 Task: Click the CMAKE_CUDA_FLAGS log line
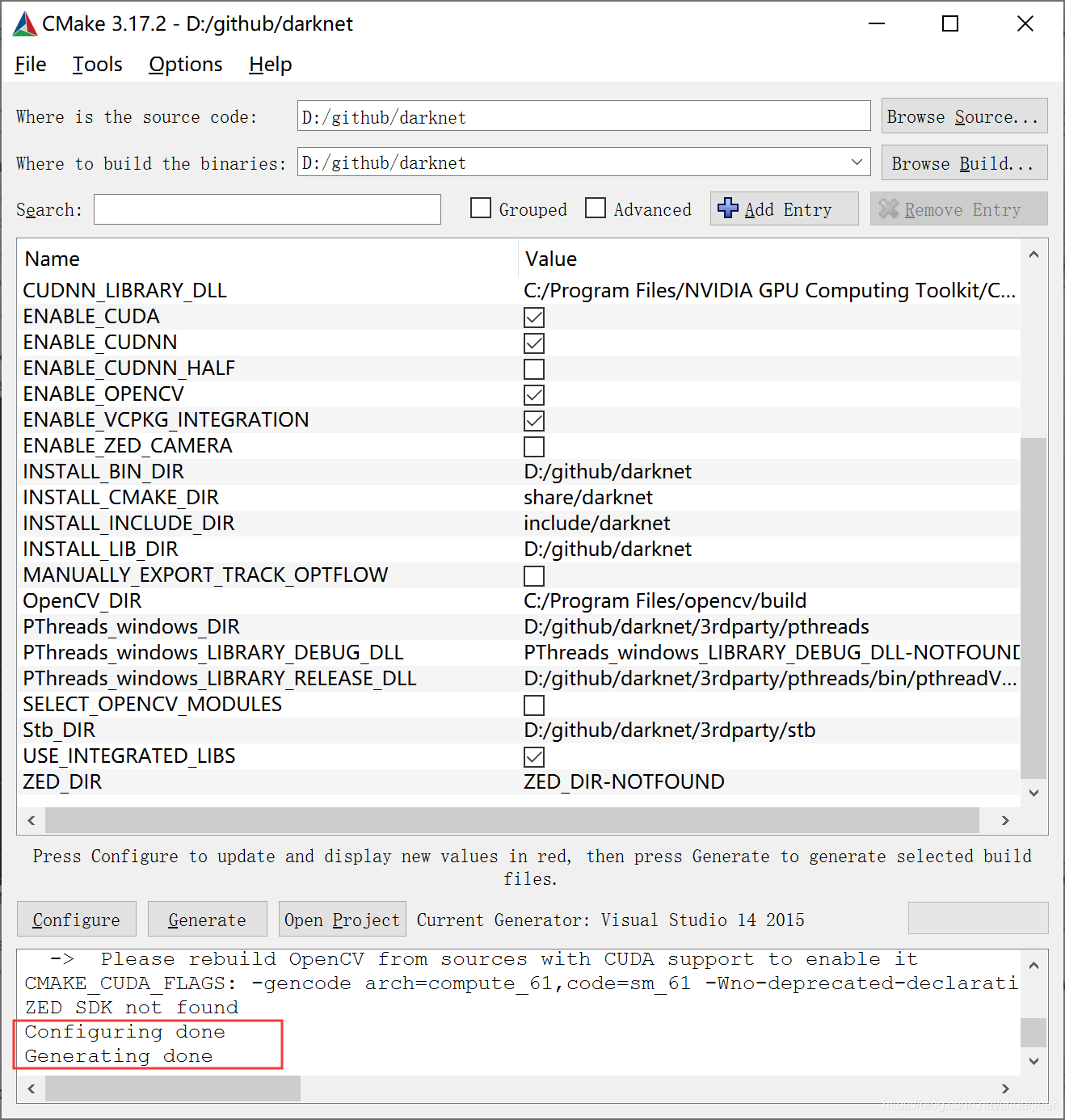tap(521, 983)
